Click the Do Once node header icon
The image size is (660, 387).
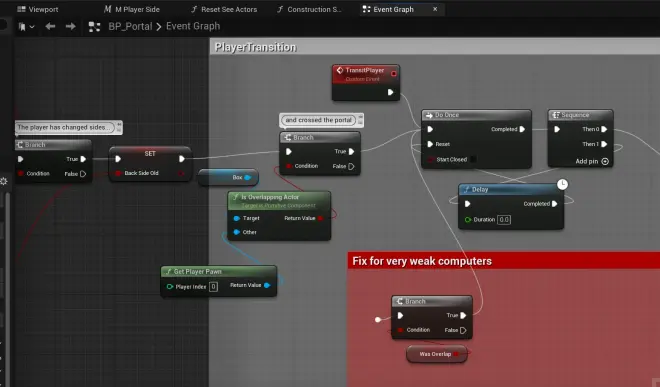[429, 115]
